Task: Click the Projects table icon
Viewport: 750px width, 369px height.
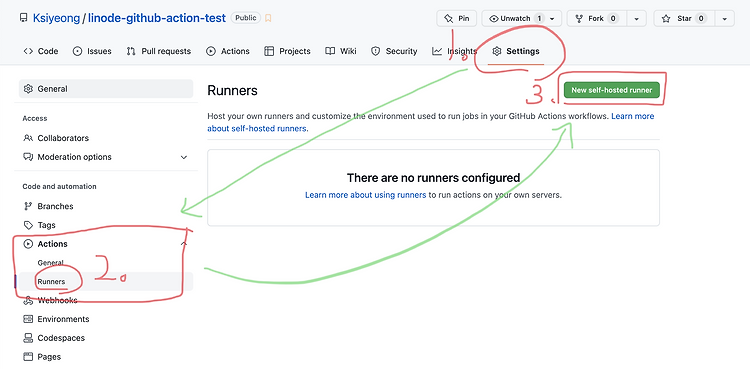Action: point(269,51)
